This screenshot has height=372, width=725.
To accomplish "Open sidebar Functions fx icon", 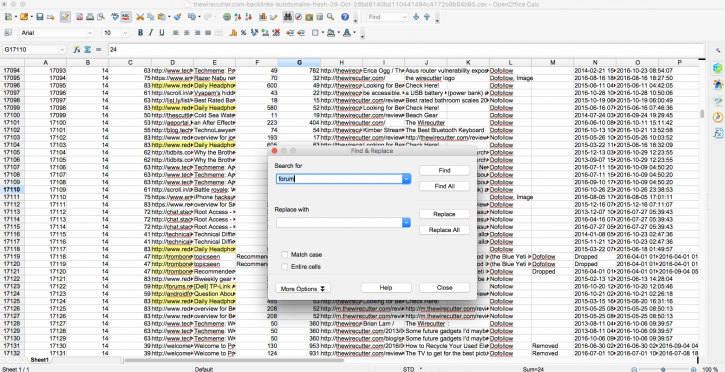I will pyautogui.click(x=718, y=134).
